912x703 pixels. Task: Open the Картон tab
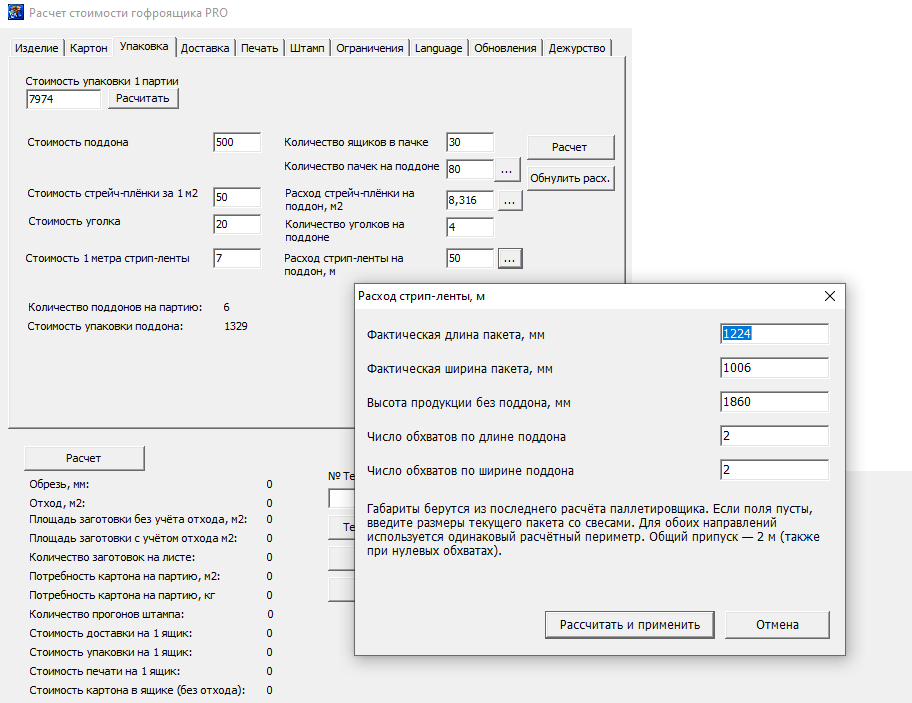click(x=88, y=48)
